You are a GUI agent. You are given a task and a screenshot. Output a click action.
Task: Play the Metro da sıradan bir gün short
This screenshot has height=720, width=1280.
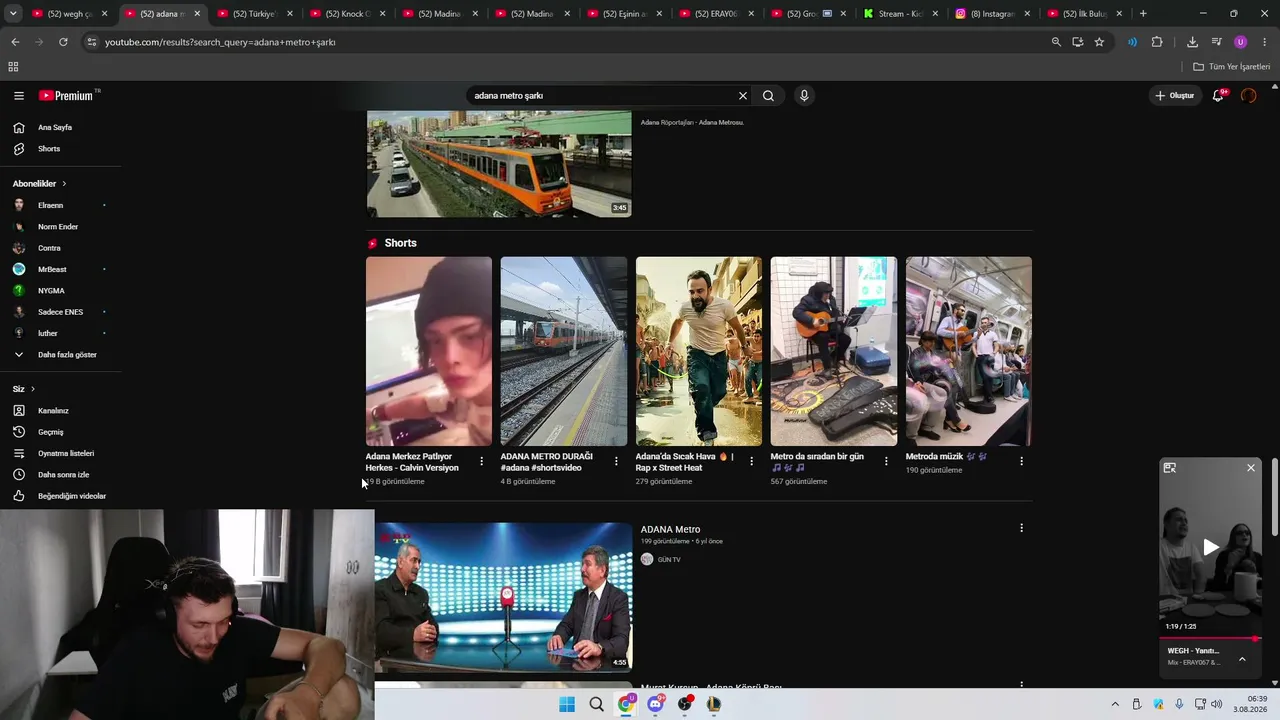click(x=834, y=351)
